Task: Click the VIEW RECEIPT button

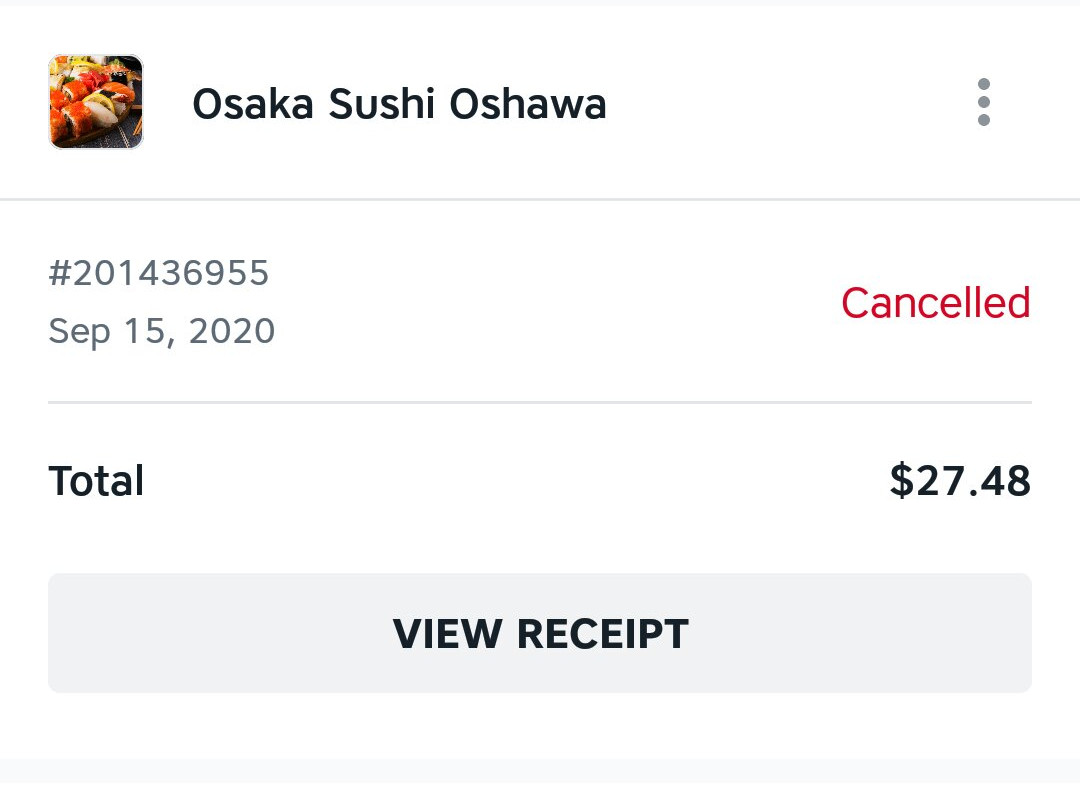Action: [540, 633]
